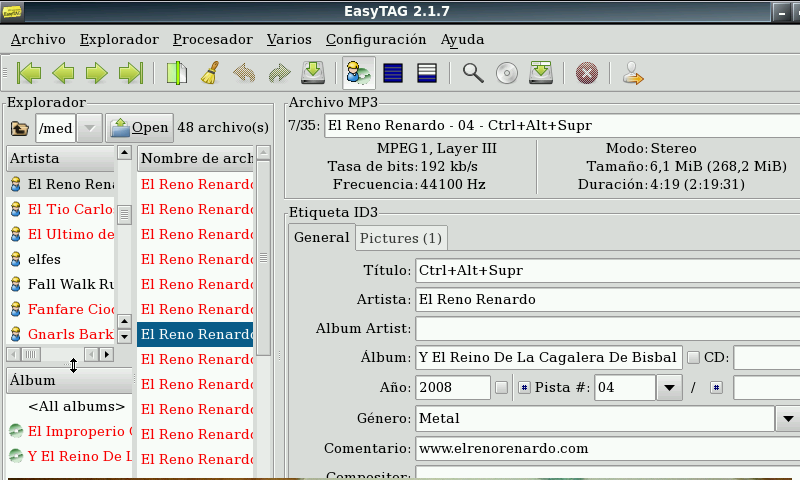Image resolution: width=800 pixels, height=480 pixels.
Task: Go to the previous file
Action: (63, 73)
